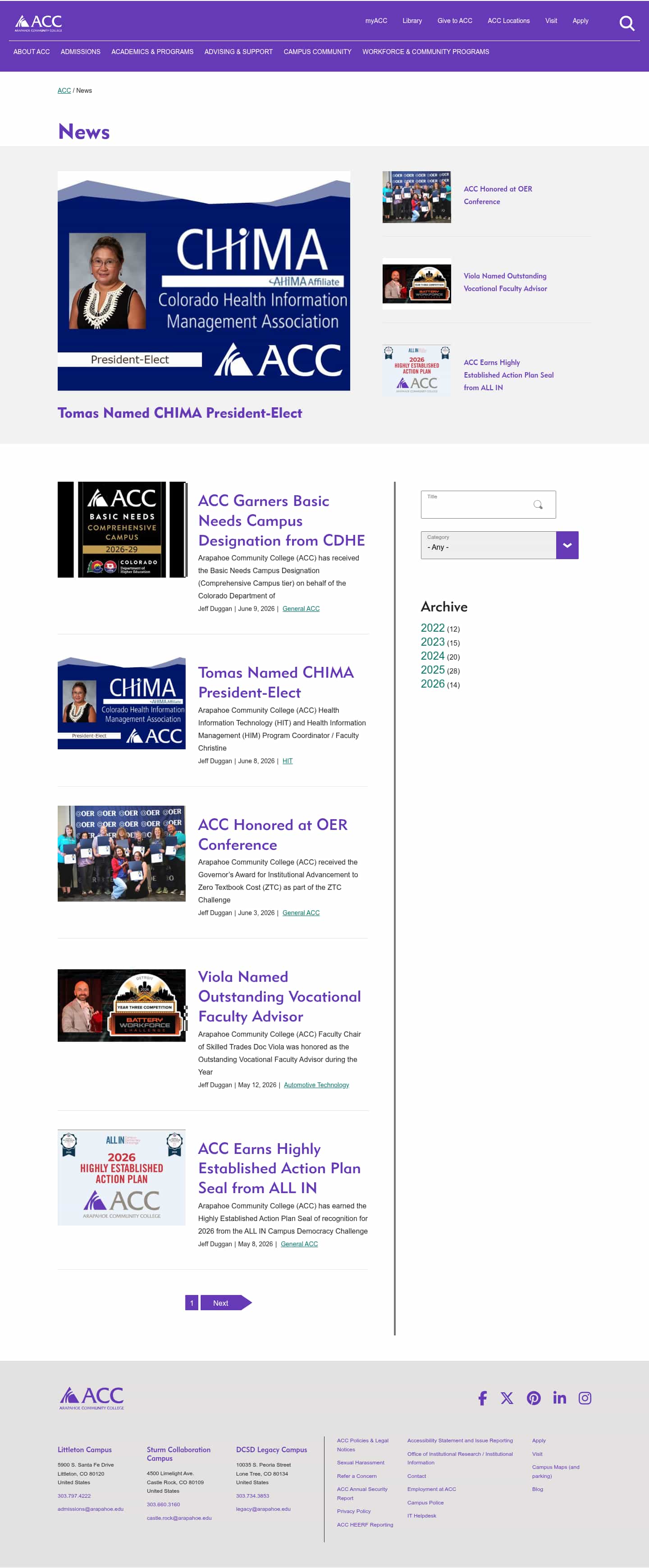Click the Next pagination button
The width and height of the screenshot is (649, 1568).
[x=226, y=1303]
